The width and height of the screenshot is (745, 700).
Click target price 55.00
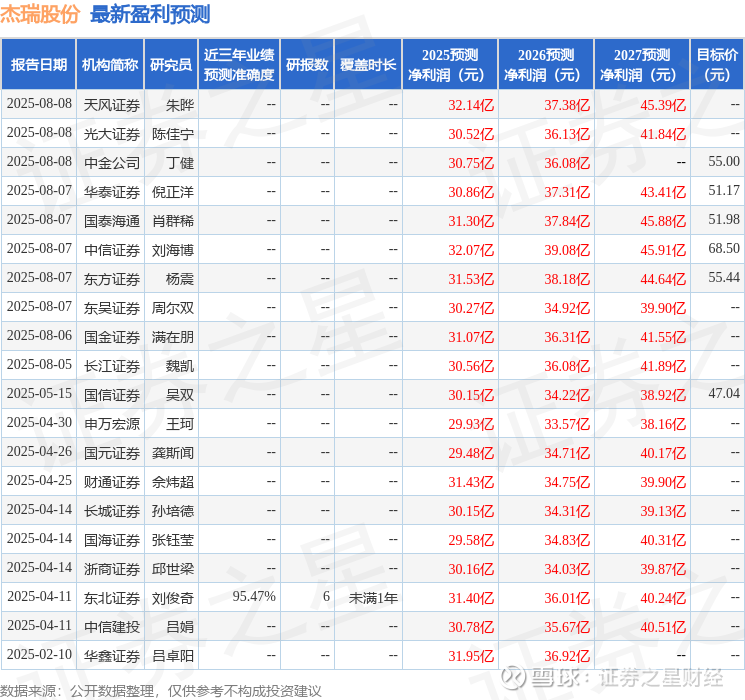tap(724, 162)
